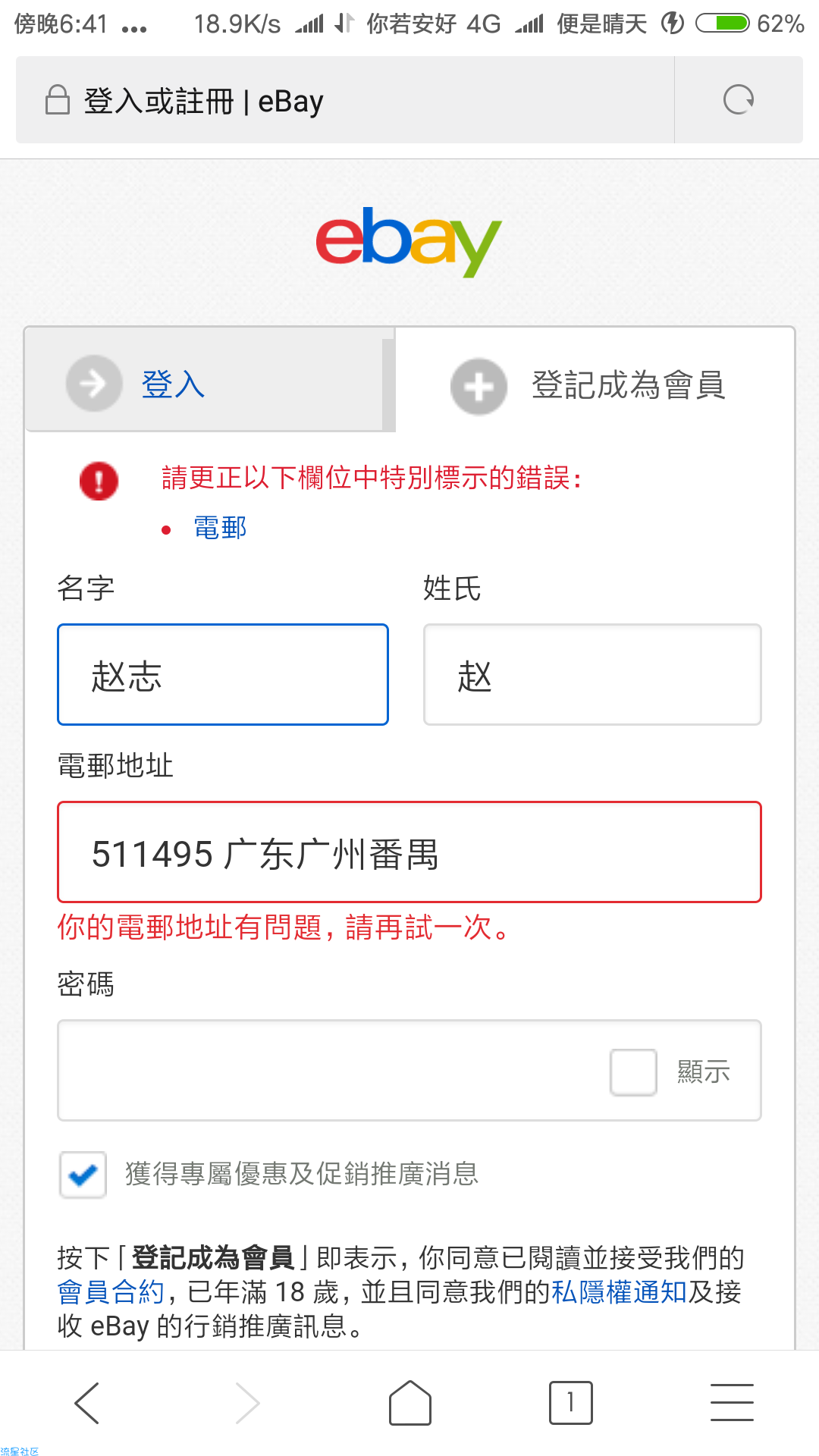Tap the browser reload icon
The width and height of the screenshot is (819, 1456).
pos(739,99)
